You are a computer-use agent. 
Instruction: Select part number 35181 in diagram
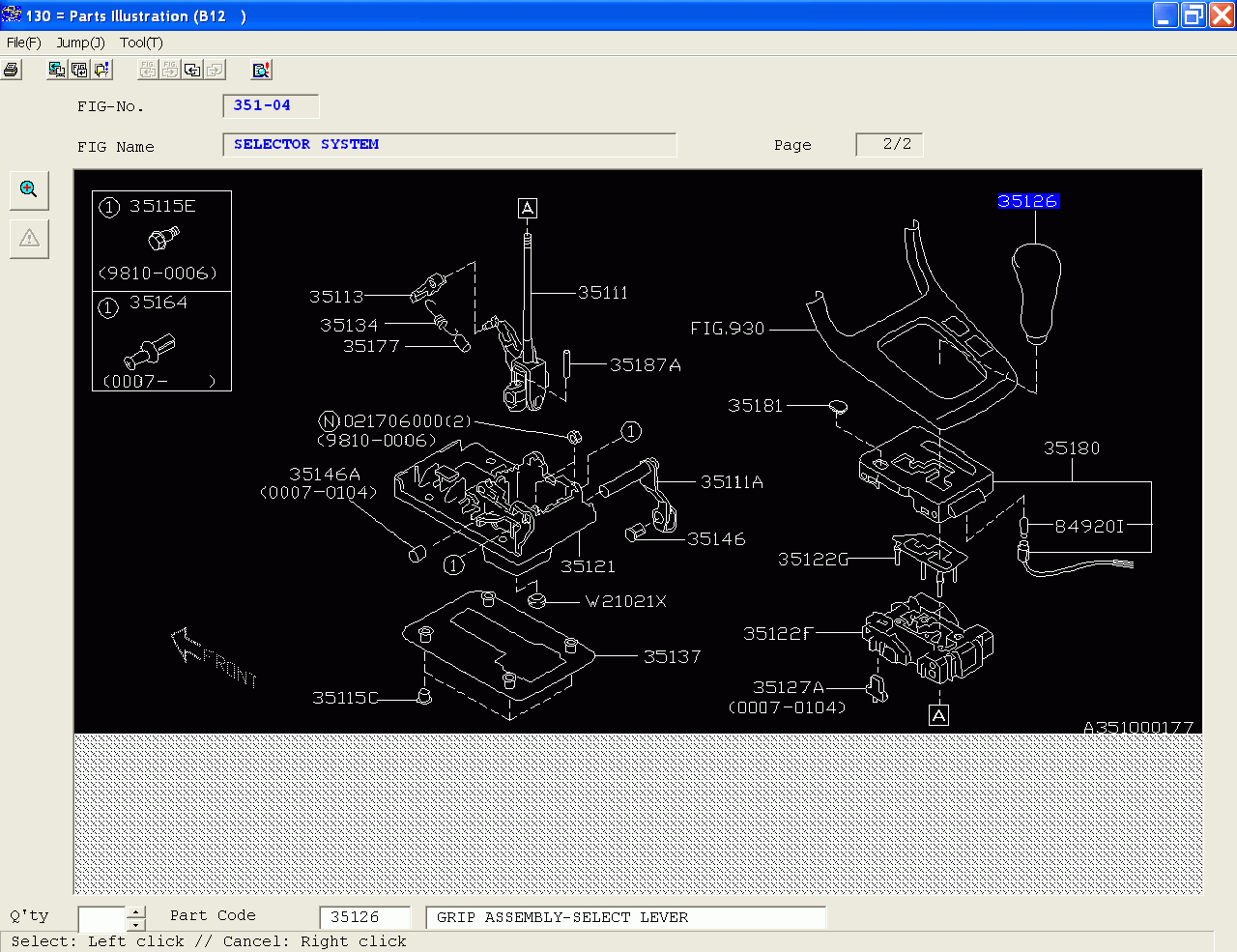point(755,406)
